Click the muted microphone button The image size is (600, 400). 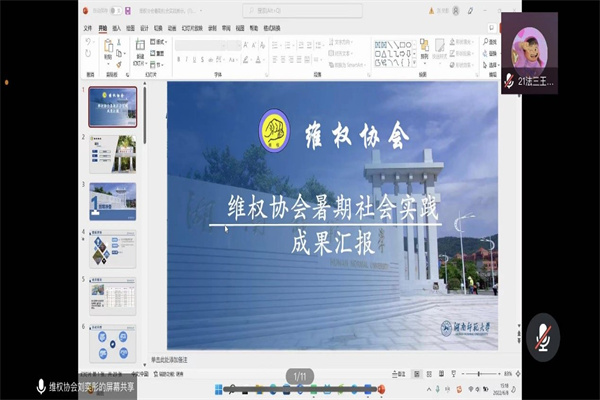(x=544, y=333)
